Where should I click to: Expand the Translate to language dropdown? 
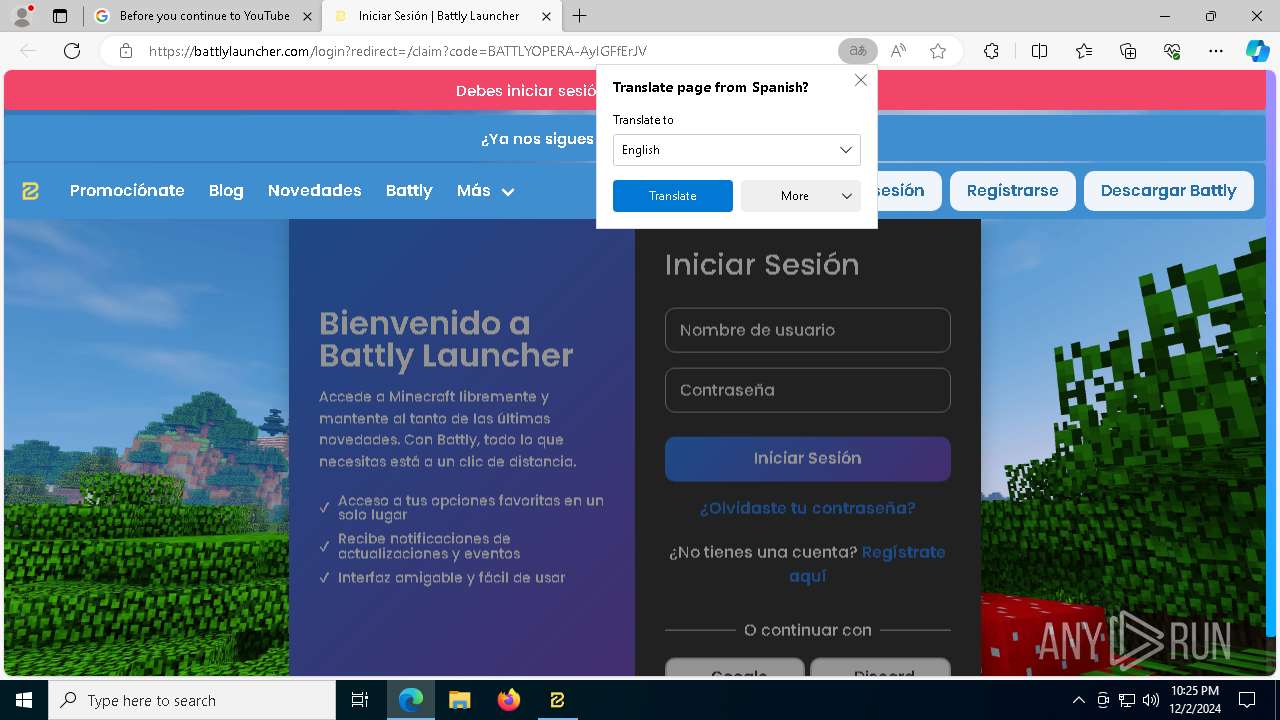pos(737,150)
